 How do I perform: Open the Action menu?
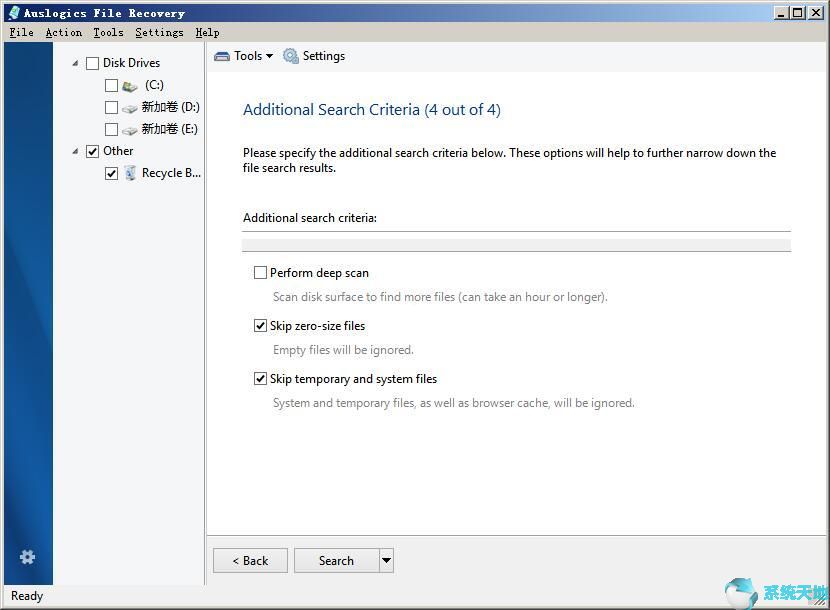[x=63, y=32]
